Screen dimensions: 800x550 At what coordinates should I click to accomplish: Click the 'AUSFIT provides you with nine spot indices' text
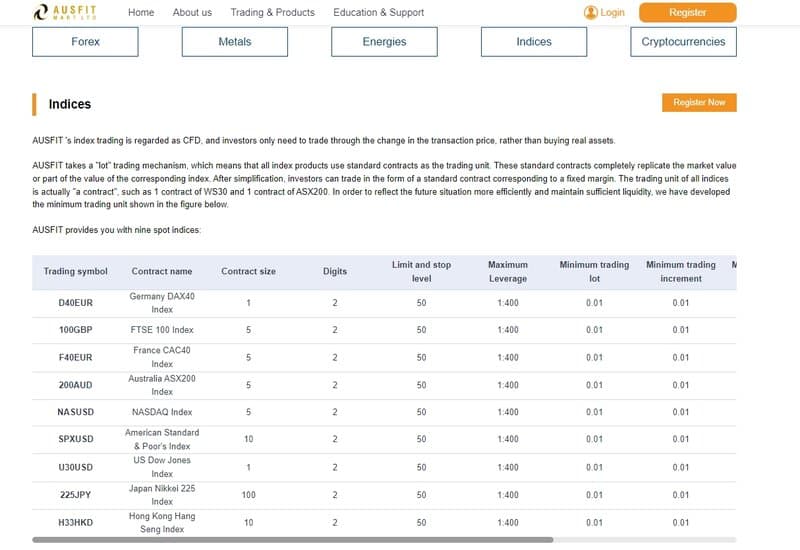(x=116, y=230)
